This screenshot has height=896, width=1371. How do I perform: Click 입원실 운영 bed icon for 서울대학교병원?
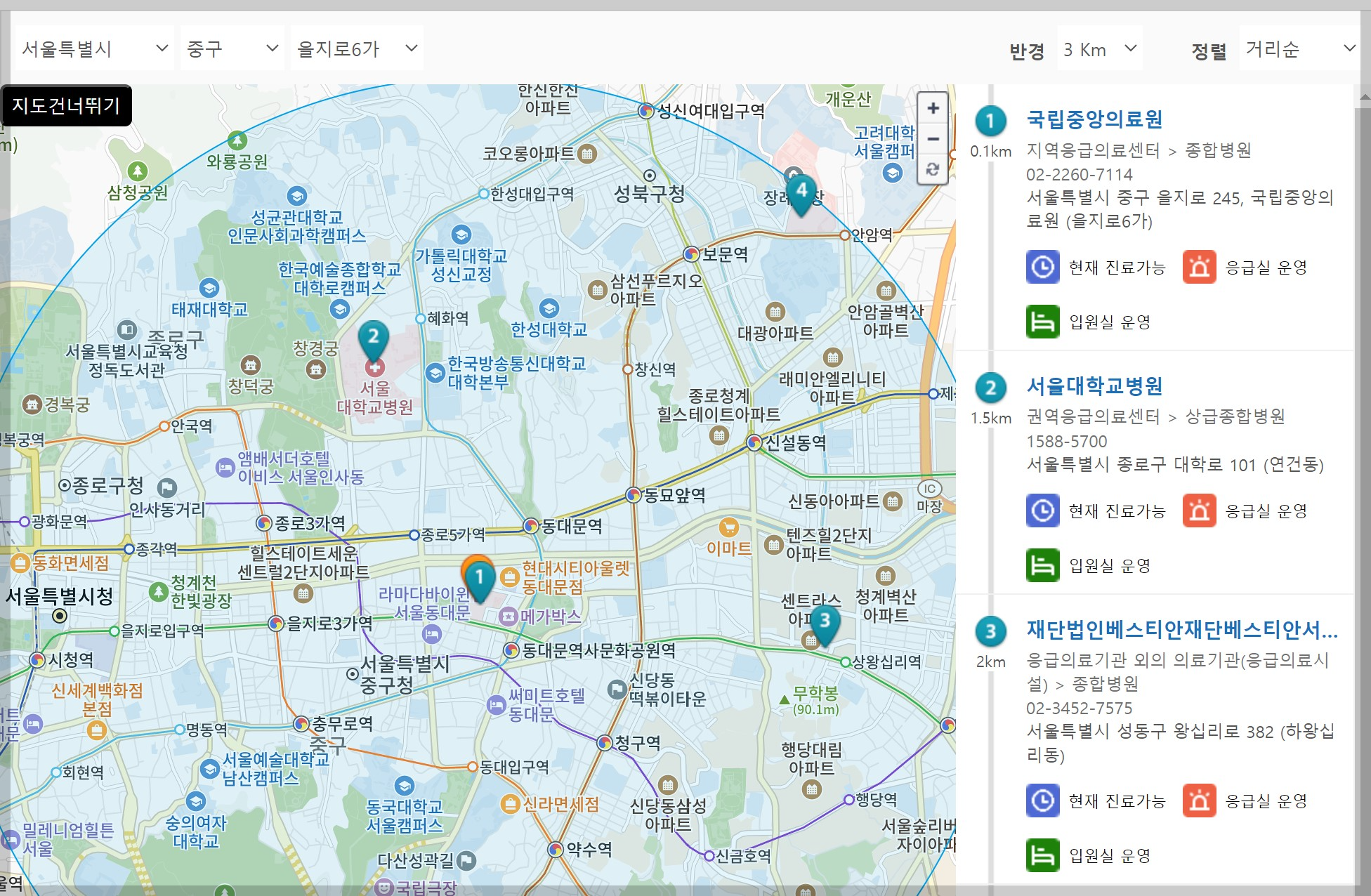(x=1042, y=565)
